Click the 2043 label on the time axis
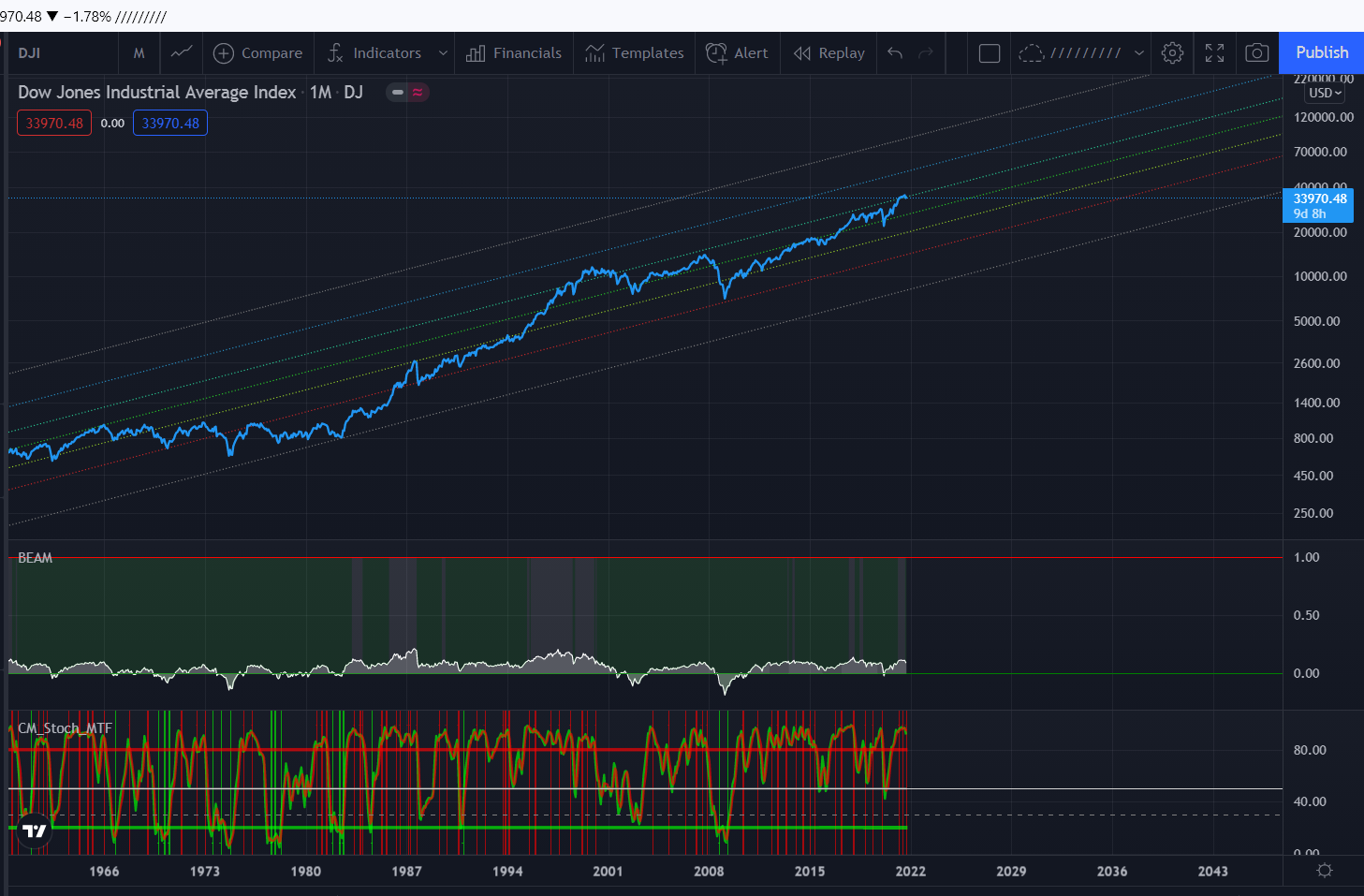The width and height of the screenshot is (1364, 896). click(x=1212, y=871)
